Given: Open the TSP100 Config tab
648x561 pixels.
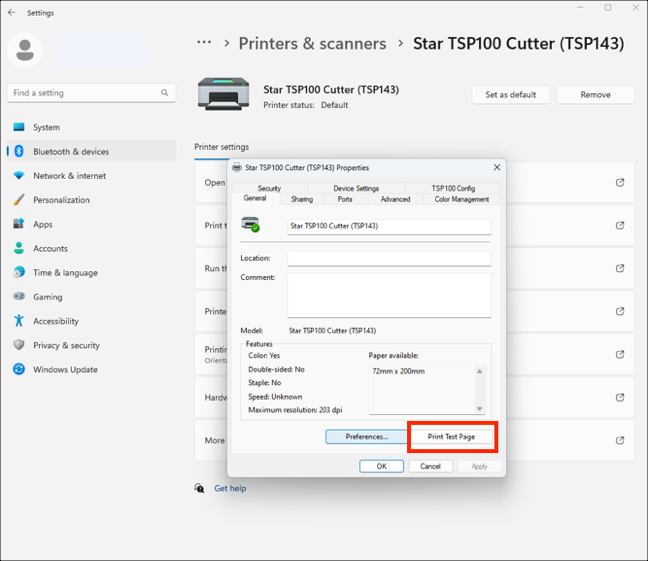Looking at the screenshot, I should (x=453, y=189).
